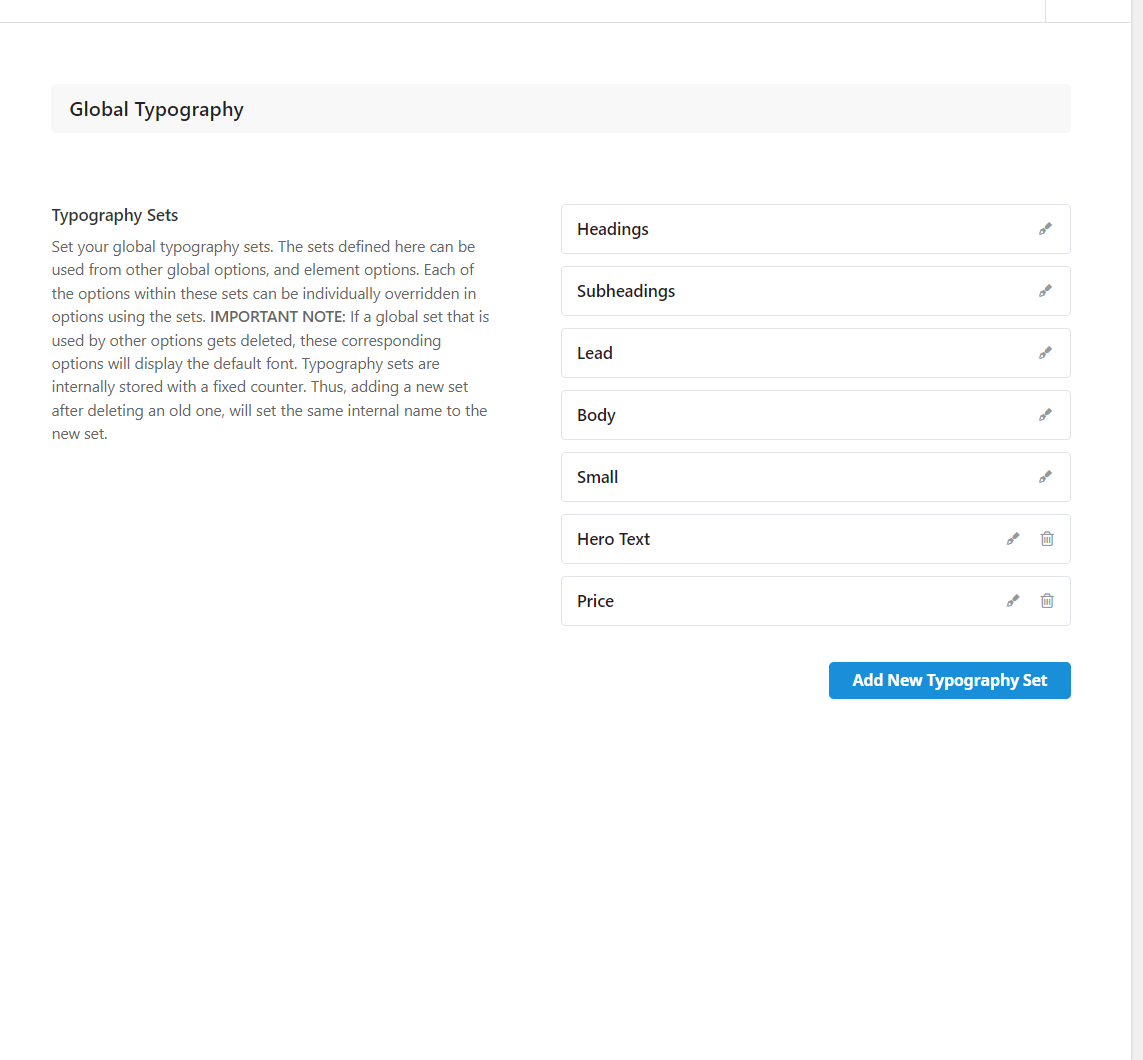
Task: Click the Typography Sets heading text
Action: point(114,215)
